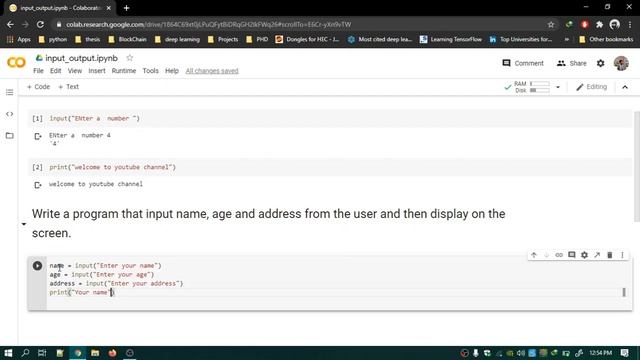Open the BlockChain bookmark folder
The width and height of the screenshot is (640, 360).
point(127,40)
